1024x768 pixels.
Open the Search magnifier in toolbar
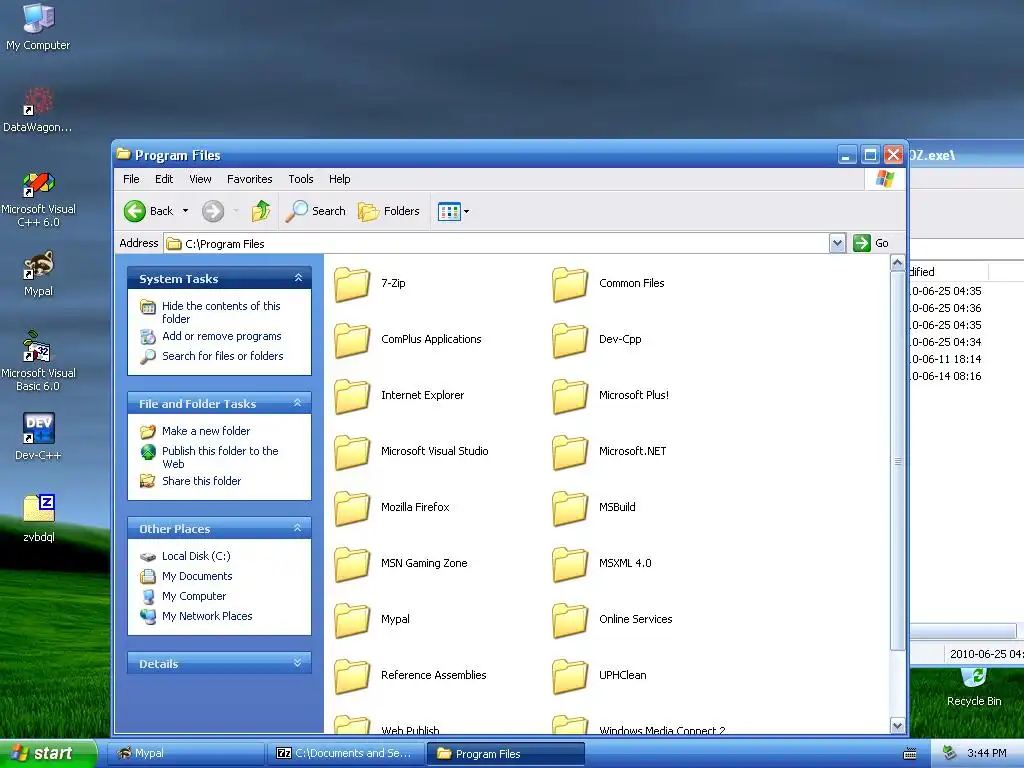(316, 211)
